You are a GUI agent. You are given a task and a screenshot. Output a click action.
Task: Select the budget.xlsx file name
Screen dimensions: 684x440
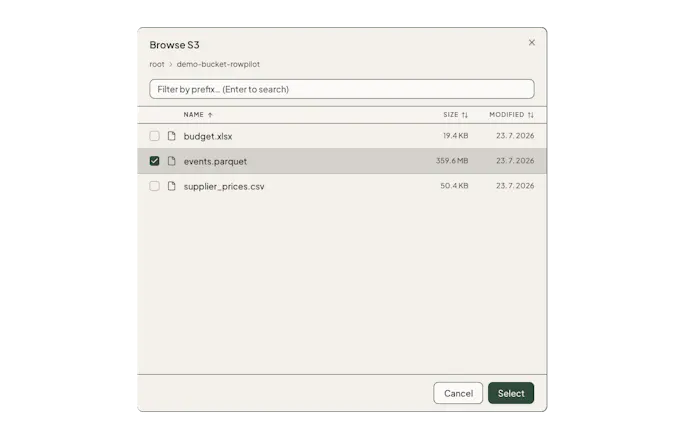(x=208, y=136)
